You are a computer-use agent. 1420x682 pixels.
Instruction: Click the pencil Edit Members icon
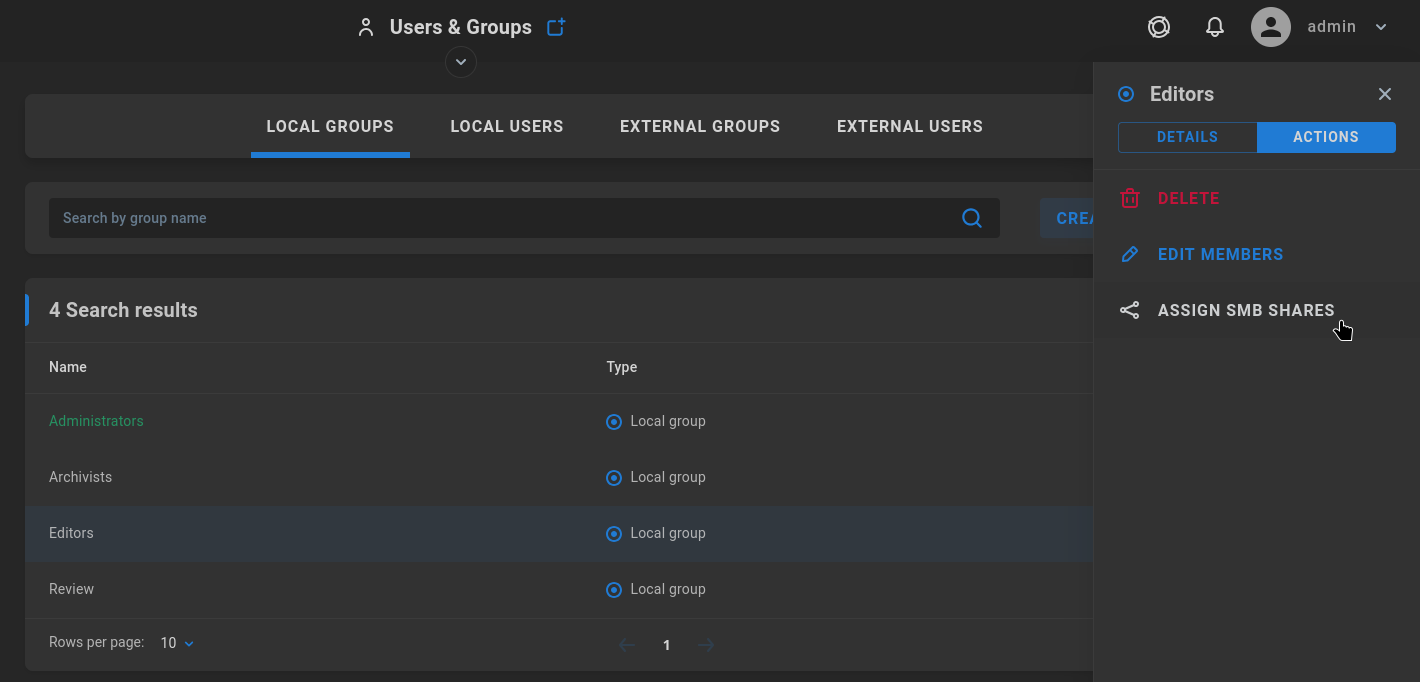(1130, 254)
